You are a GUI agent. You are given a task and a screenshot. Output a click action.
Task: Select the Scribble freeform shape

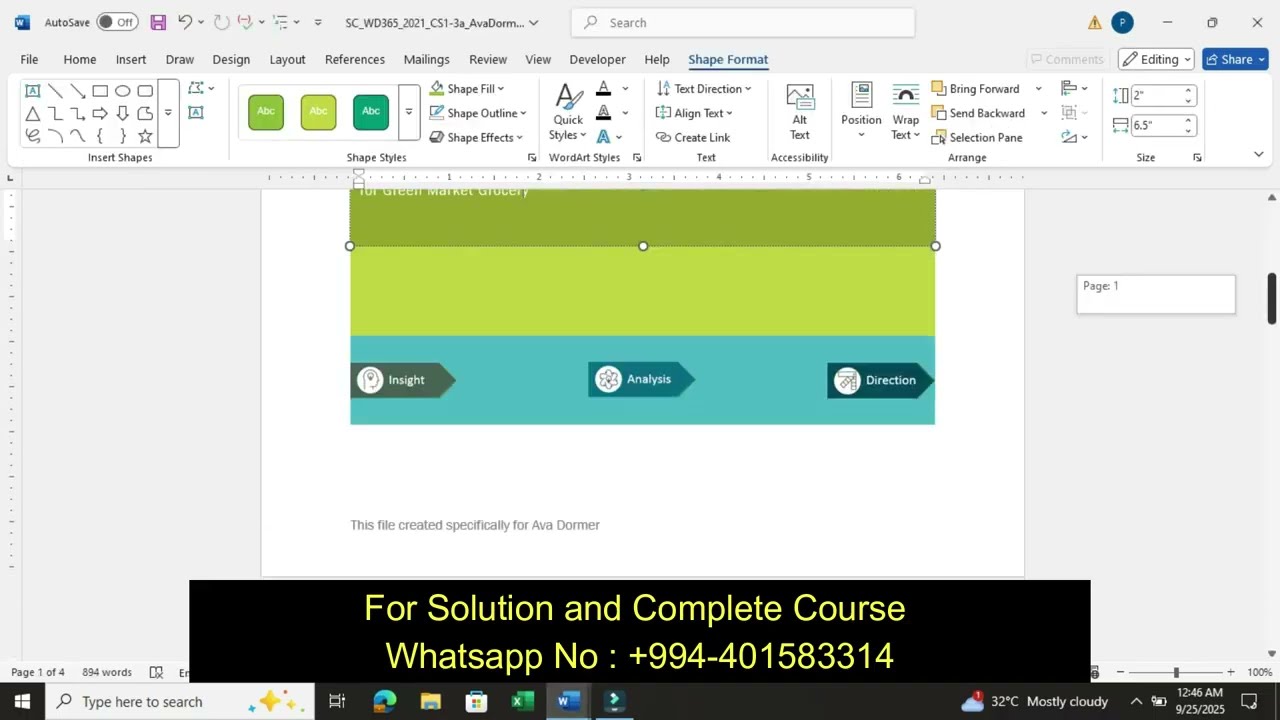[x=33, y=135]
